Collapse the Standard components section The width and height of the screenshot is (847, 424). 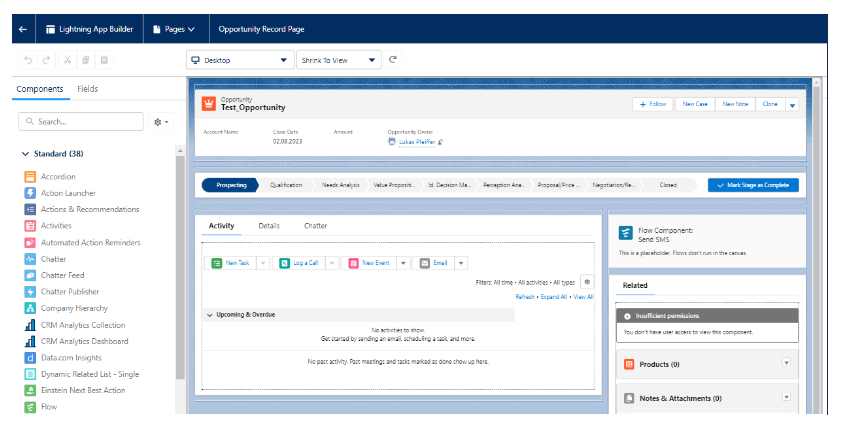(25, 154)
